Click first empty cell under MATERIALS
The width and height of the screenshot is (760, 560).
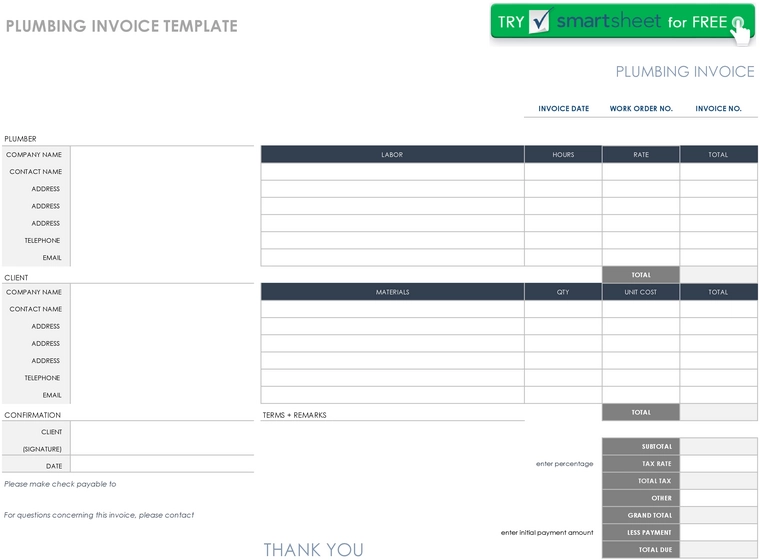[392, 309]
